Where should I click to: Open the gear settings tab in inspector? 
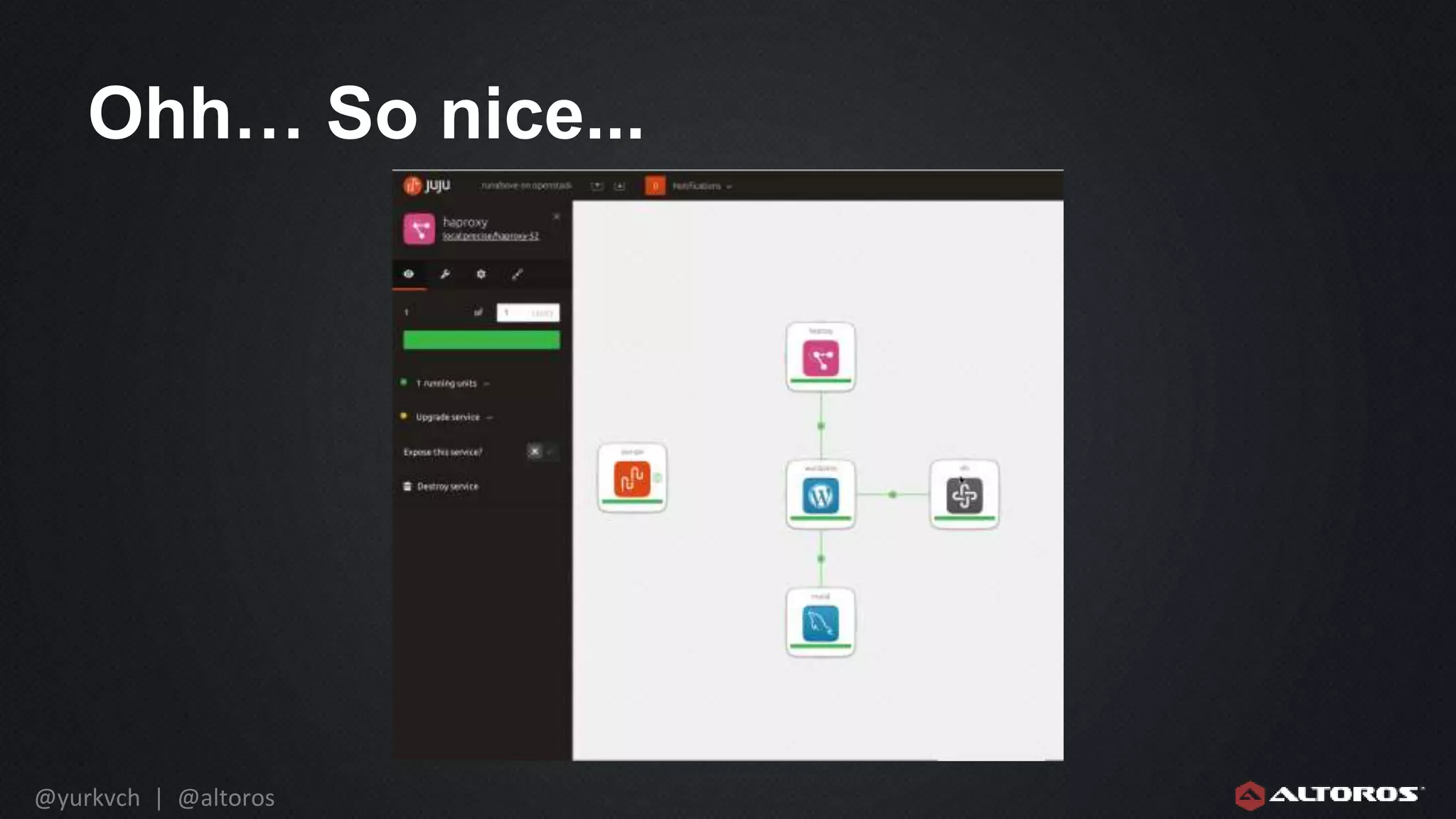click(x=481, y=274)
